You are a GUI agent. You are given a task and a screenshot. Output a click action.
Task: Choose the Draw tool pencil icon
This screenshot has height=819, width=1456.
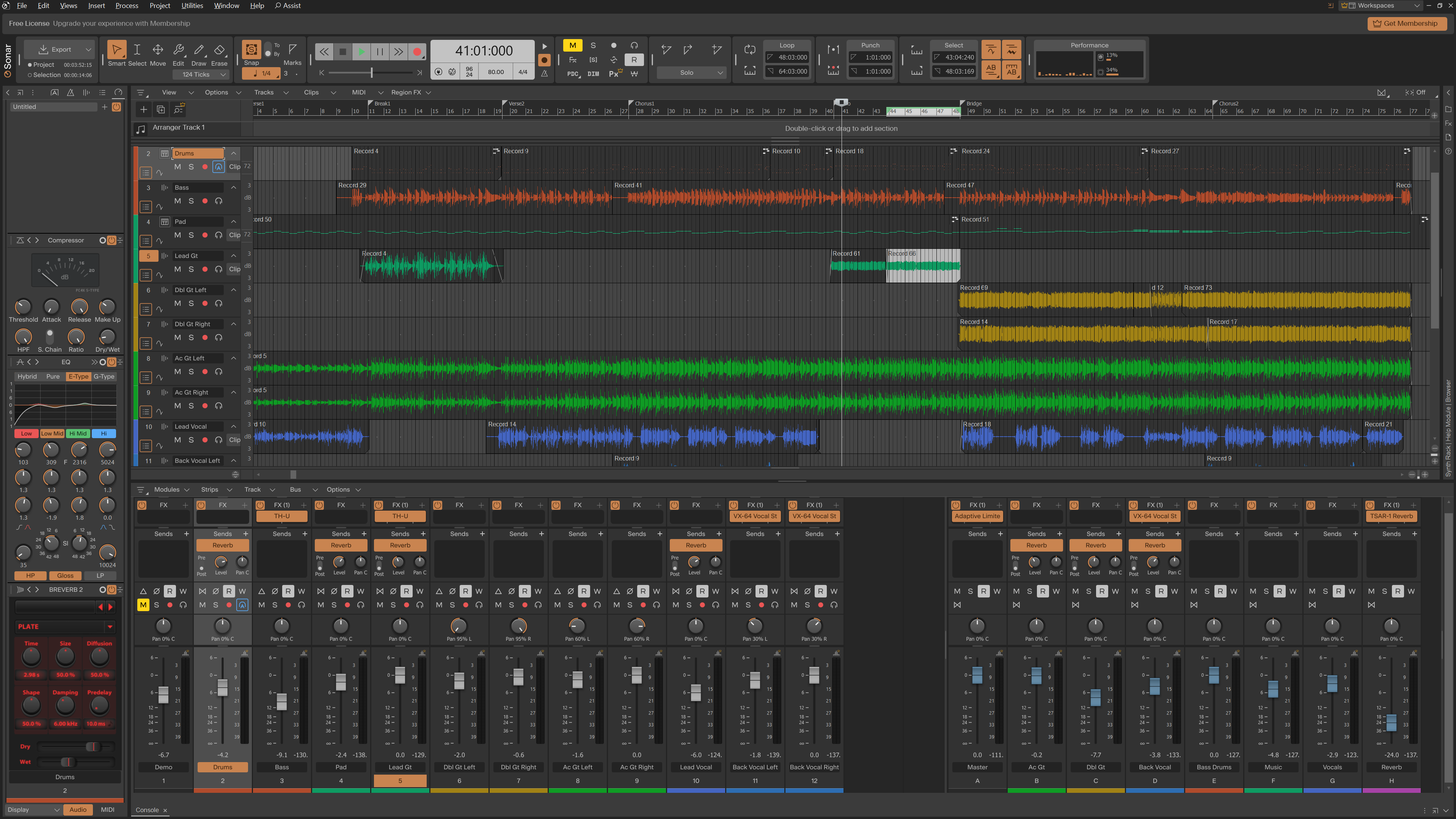[198, 50]
